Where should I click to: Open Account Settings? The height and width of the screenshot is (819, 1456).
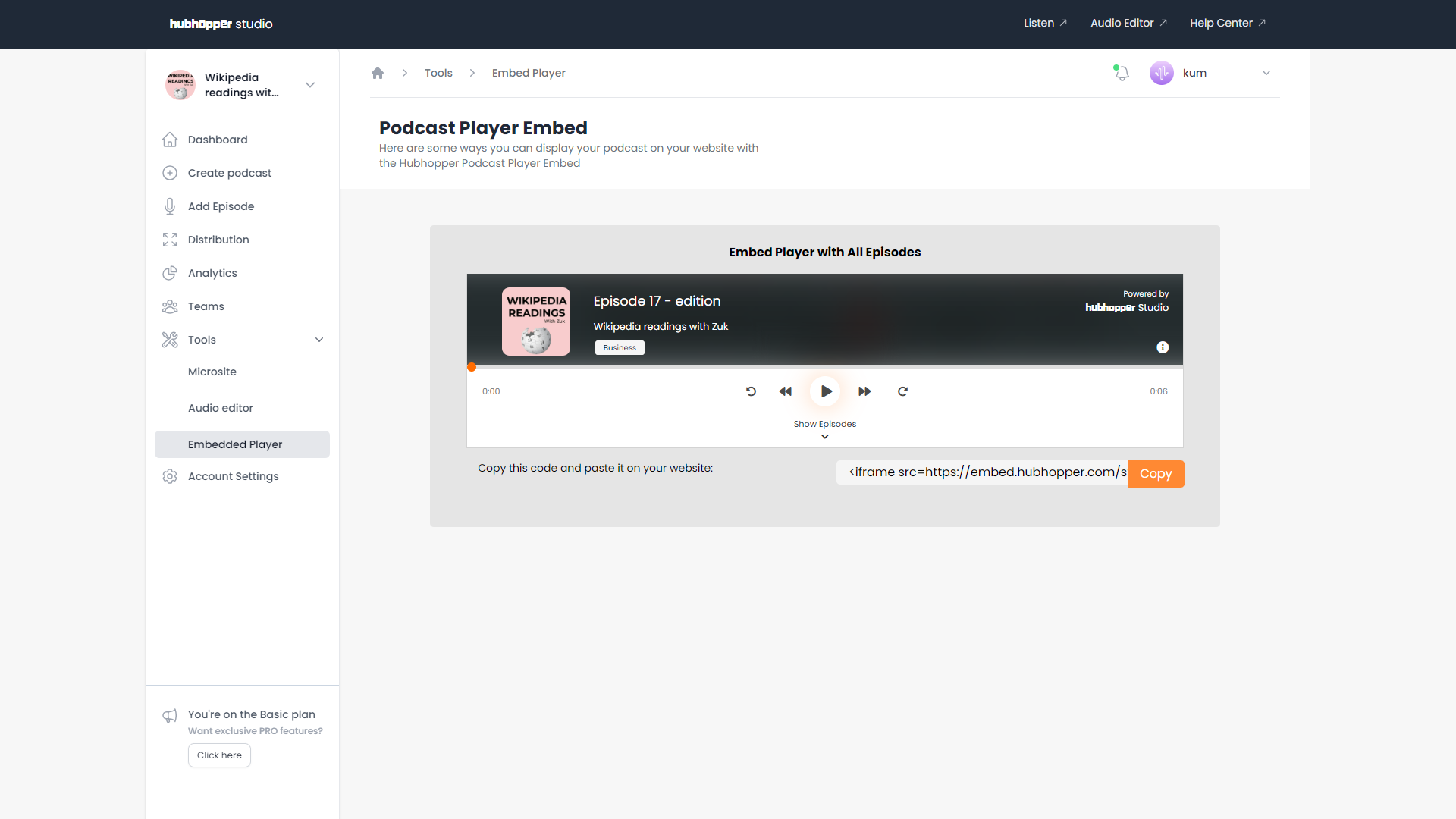233,476
